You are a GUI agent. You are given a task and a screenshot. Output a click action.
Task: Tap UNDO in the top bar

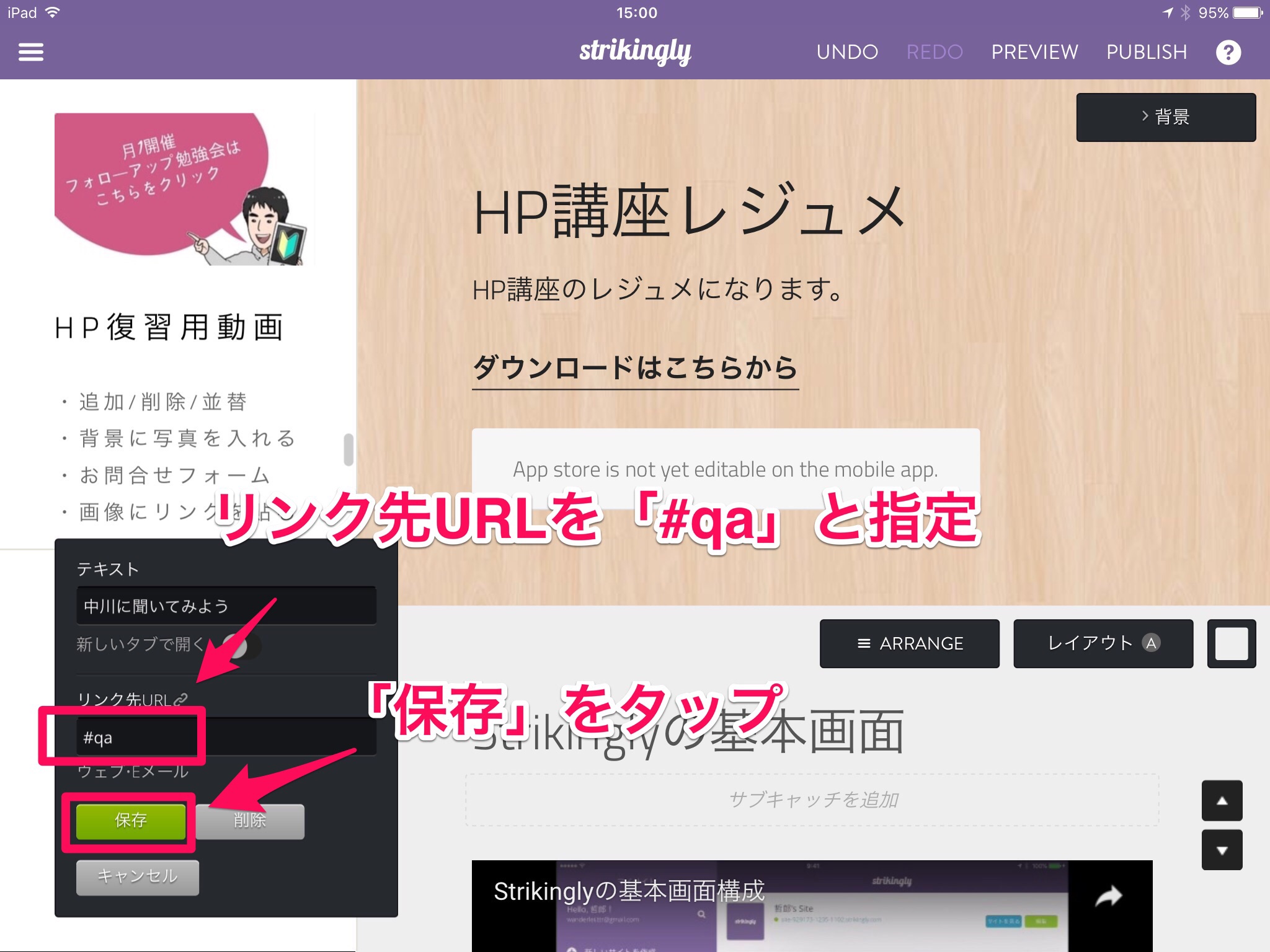pyautogui.click(x=847, y=52)
